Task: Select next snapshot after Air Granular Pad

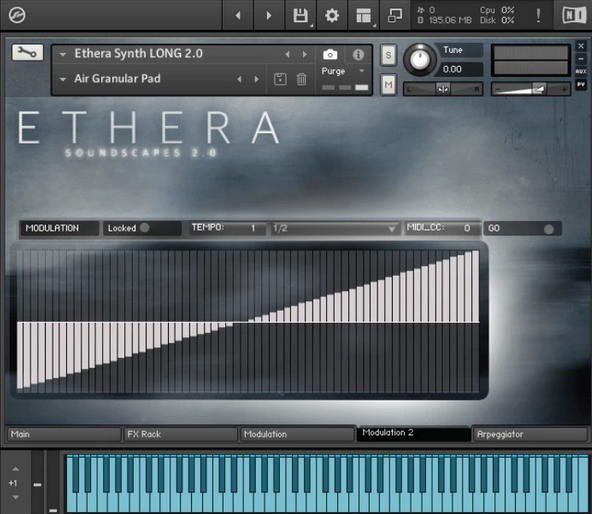Action: [x=256, y=79]
